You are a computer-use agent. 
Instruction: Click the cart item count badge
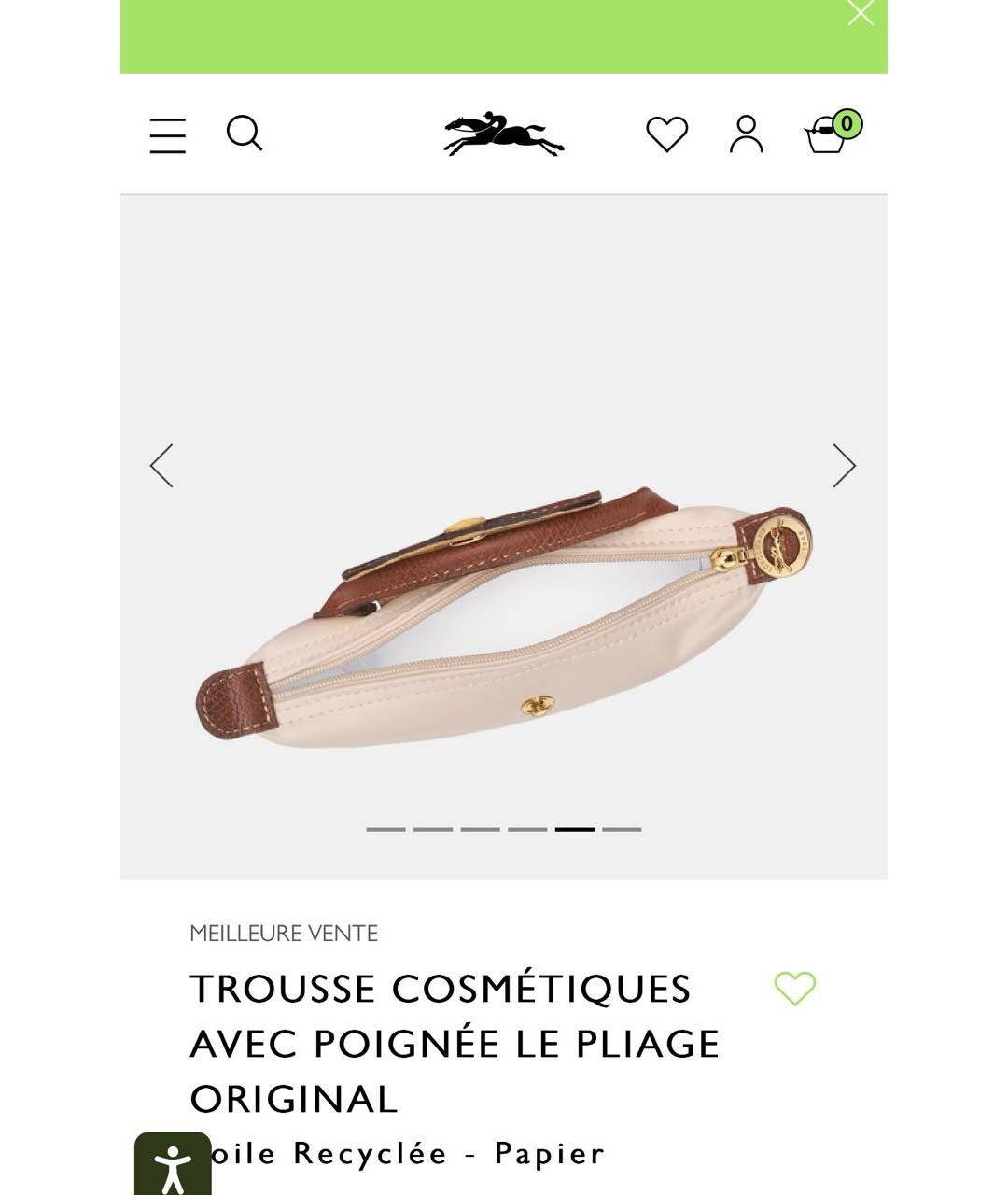click(847, 123)
